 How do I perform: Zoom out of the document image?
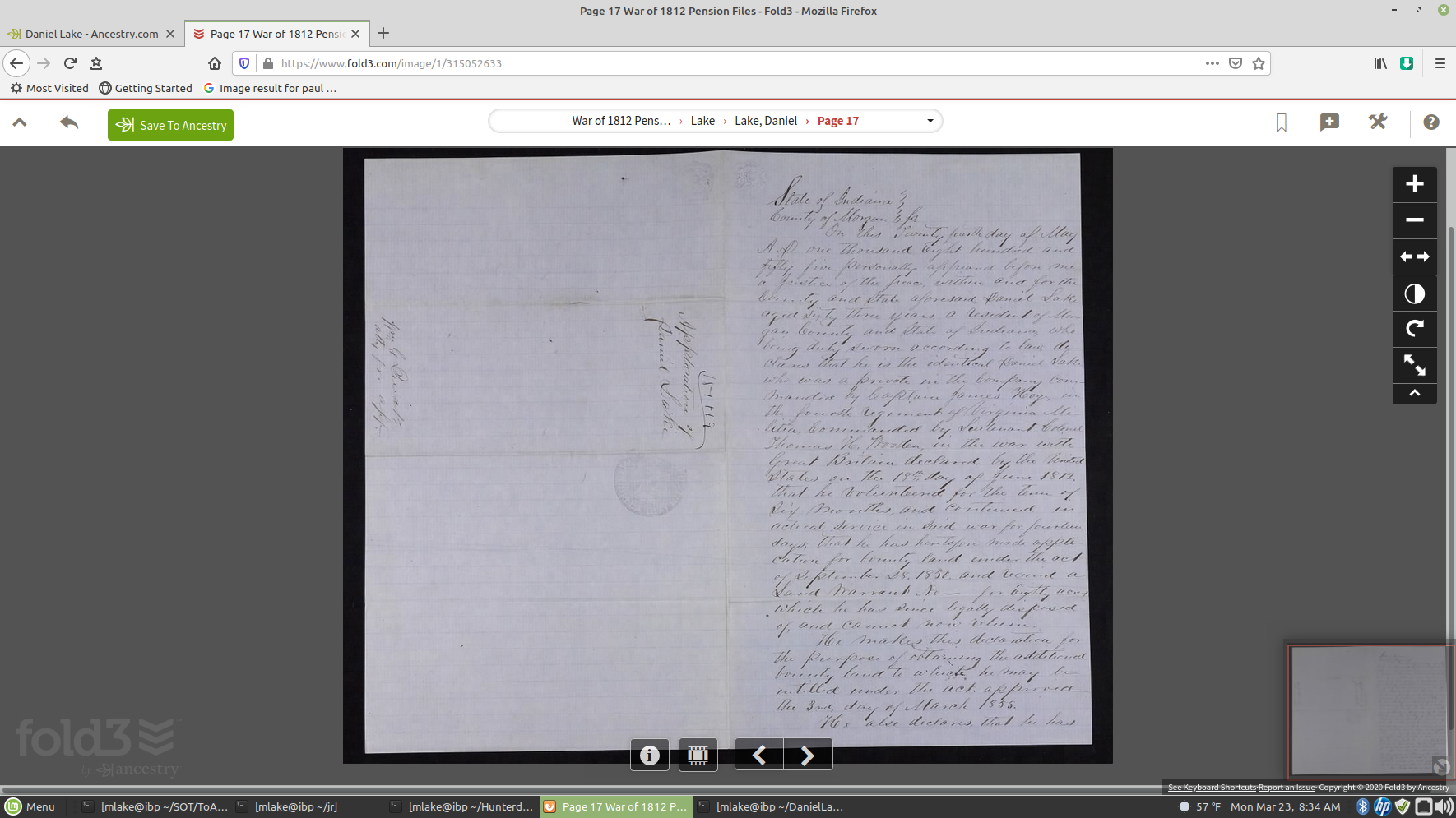pyautogui.click(x=1414, y=220)
